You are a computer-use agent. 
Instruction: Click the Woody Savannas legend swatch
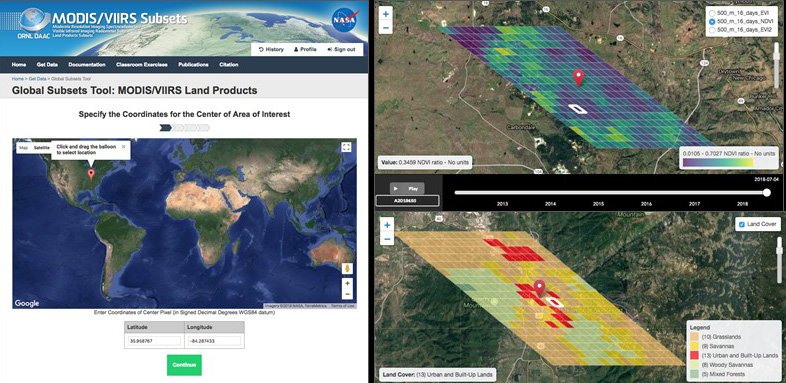694,364
